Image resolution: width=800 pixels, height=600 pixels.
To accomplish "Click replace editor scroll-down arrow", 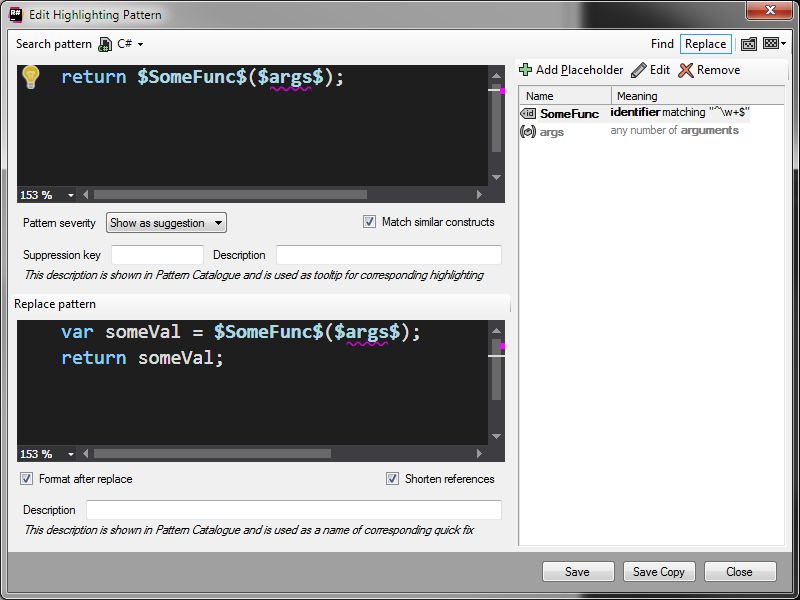I will pyautogui.click(x=496, y=436).
